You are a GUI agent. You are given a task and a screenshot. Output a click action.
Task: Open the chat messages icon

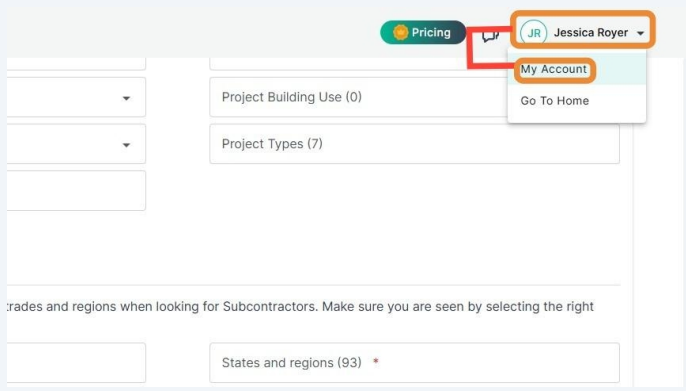[x=490, y=35]
